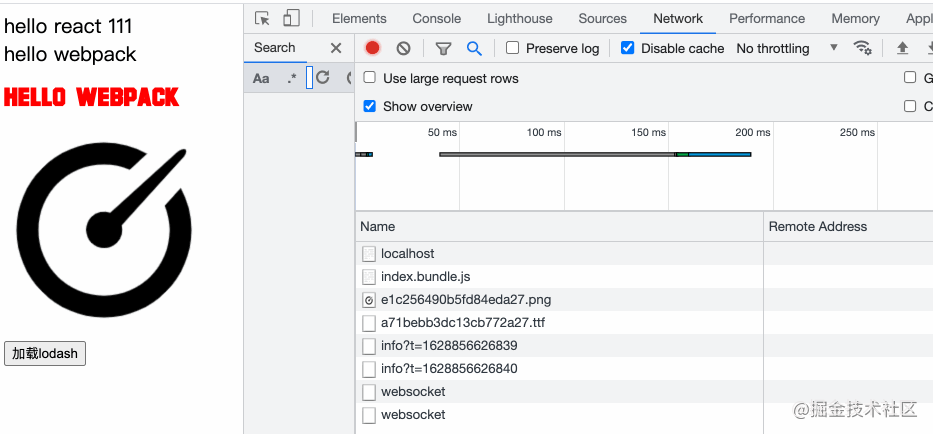Enable the Preserve log checkbox
This screenshot has width=933, height=434.
[x=512, y=48]
